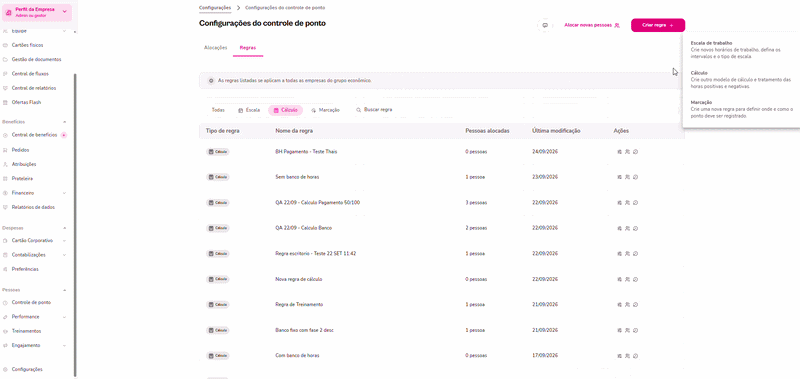Click the Nome da regra column header

(294, 131)
